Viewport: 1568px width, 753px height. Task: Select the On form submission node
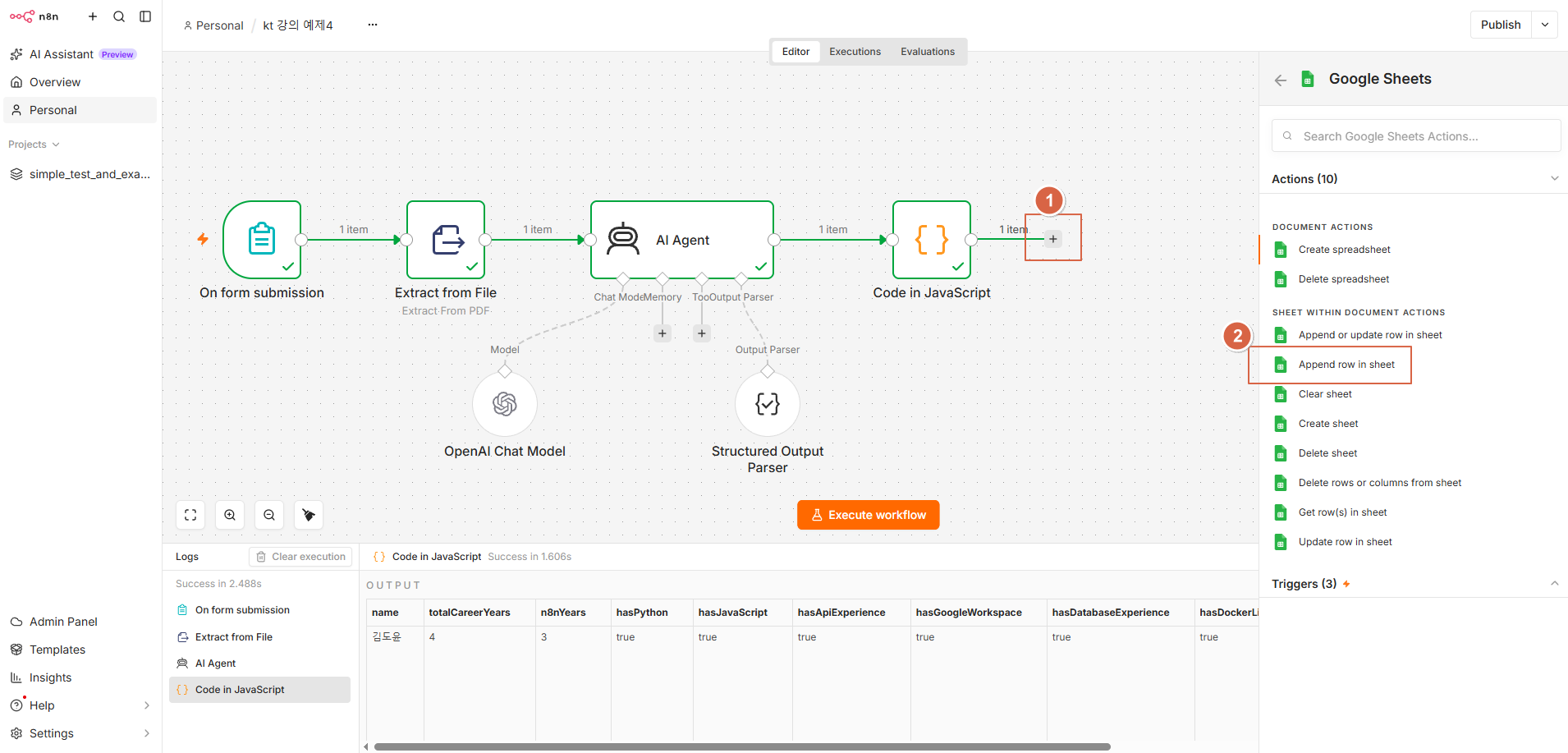(x=262, y=240)
